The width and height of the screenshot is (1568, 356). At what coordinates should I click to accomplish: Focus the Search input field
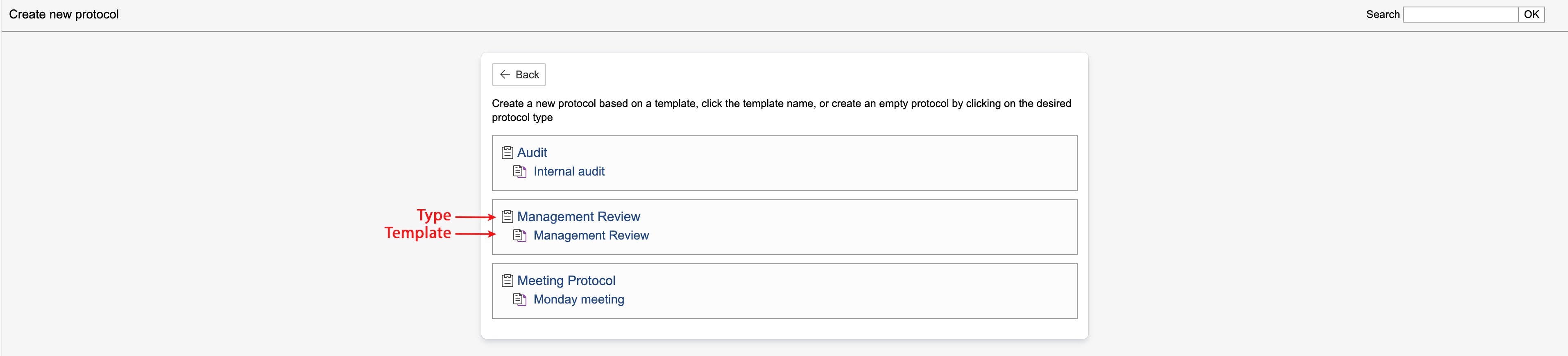[1459, 15]
